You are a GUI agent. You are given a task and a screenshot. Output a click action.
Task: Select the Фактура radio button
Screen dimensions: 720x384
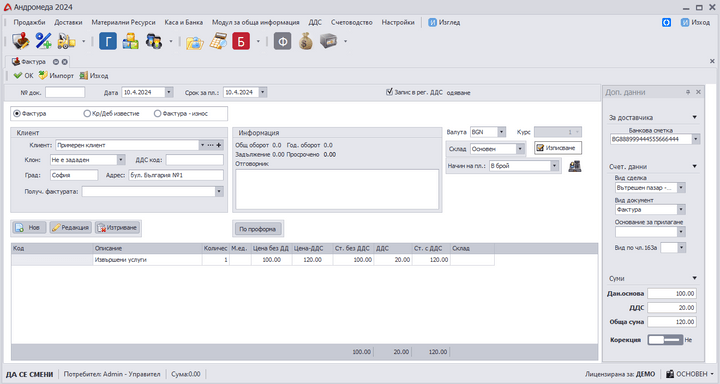click(x=17, y=113)
